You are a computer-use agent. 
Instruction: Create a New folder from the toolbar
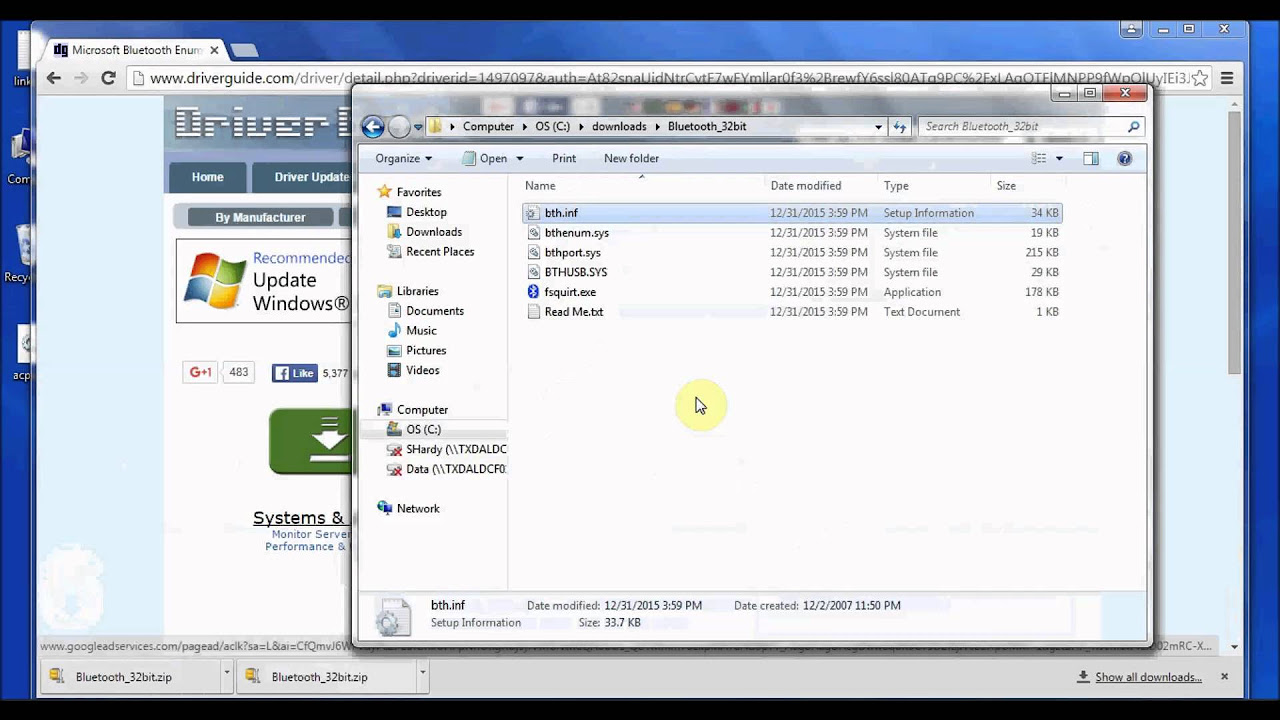tap(631, 158)
